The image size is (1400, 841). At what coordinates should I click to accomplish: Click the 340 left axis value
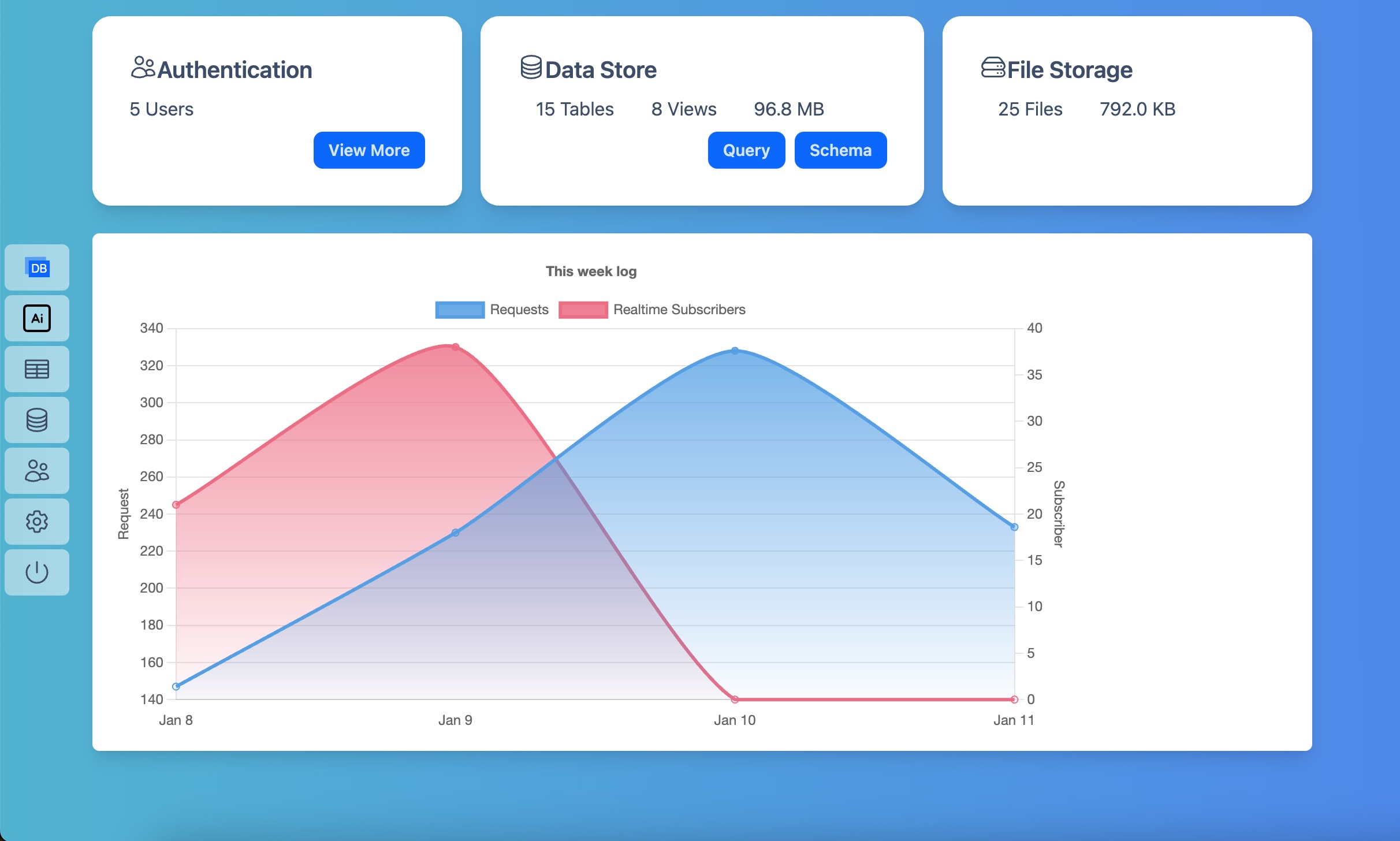[151, 328]
